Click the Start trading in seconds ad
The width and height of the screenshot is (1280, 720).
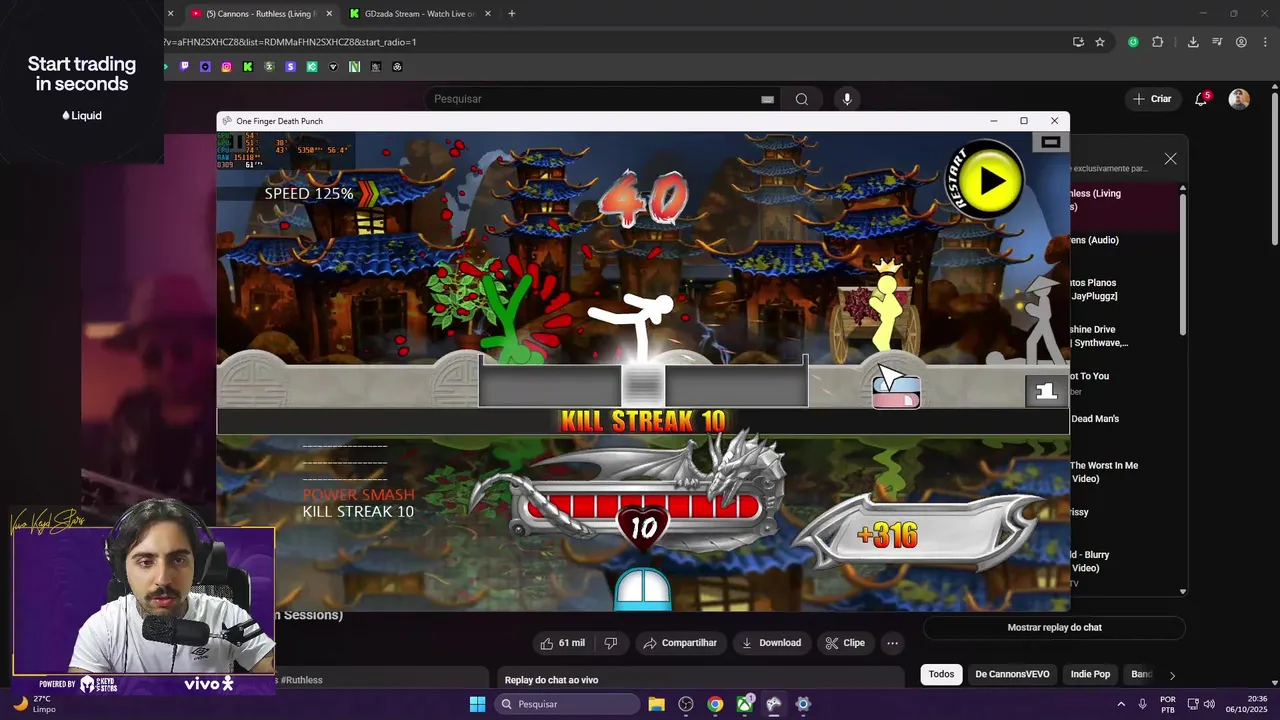tap(82, 82)
